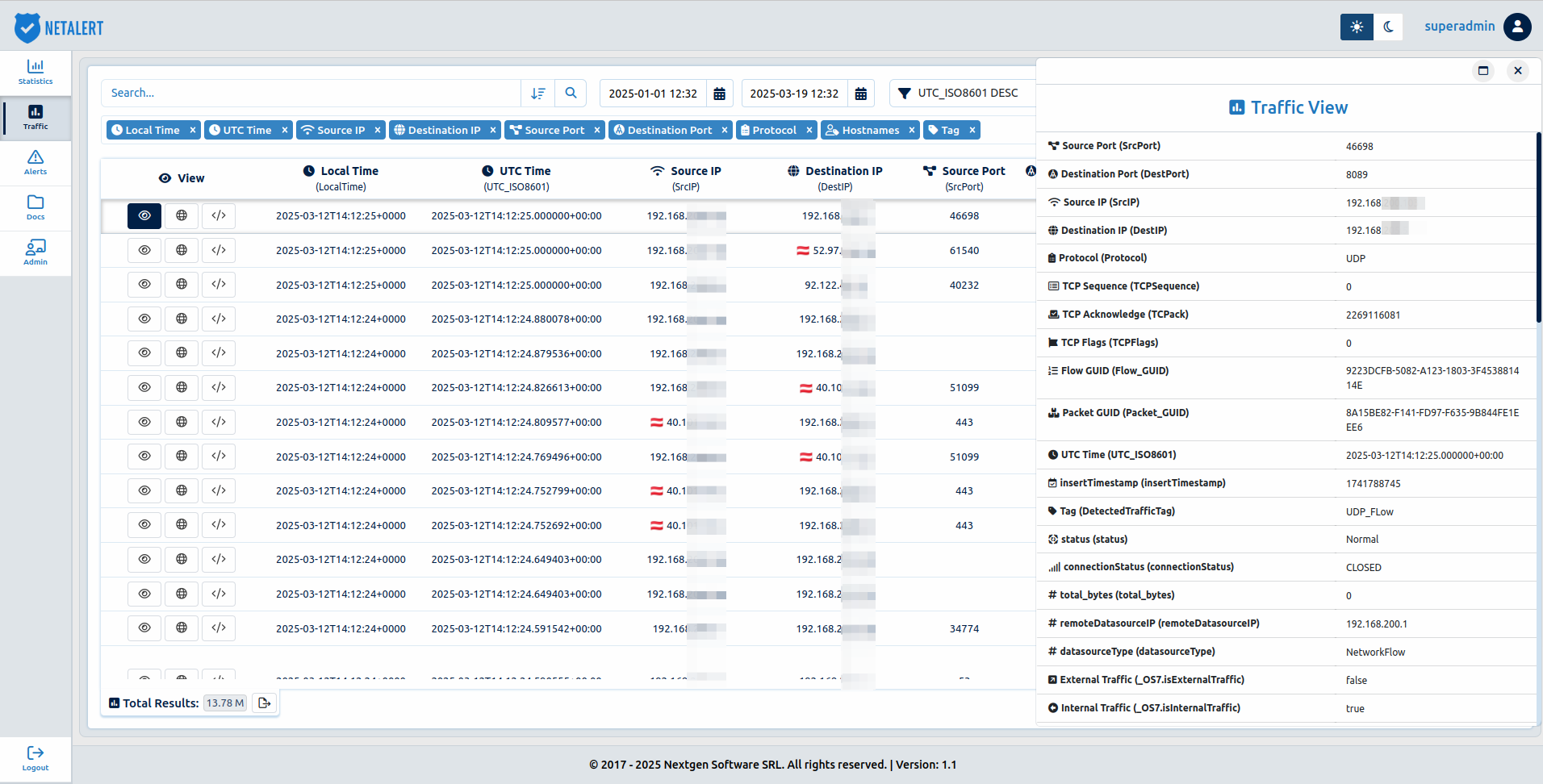Focus the Search input field
Screen dimensions: 1543x784
(x=311, y=93)
